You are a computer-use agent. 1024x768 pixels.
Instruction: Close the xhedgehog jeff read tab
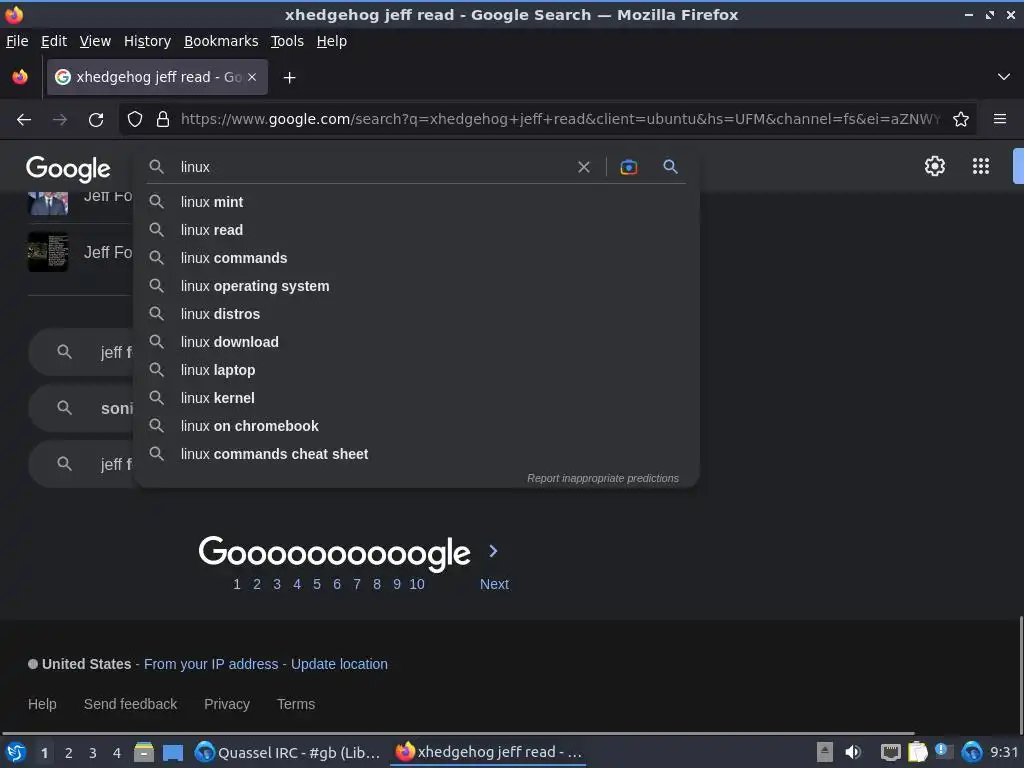pyautogui.click(x=252, y=77)
